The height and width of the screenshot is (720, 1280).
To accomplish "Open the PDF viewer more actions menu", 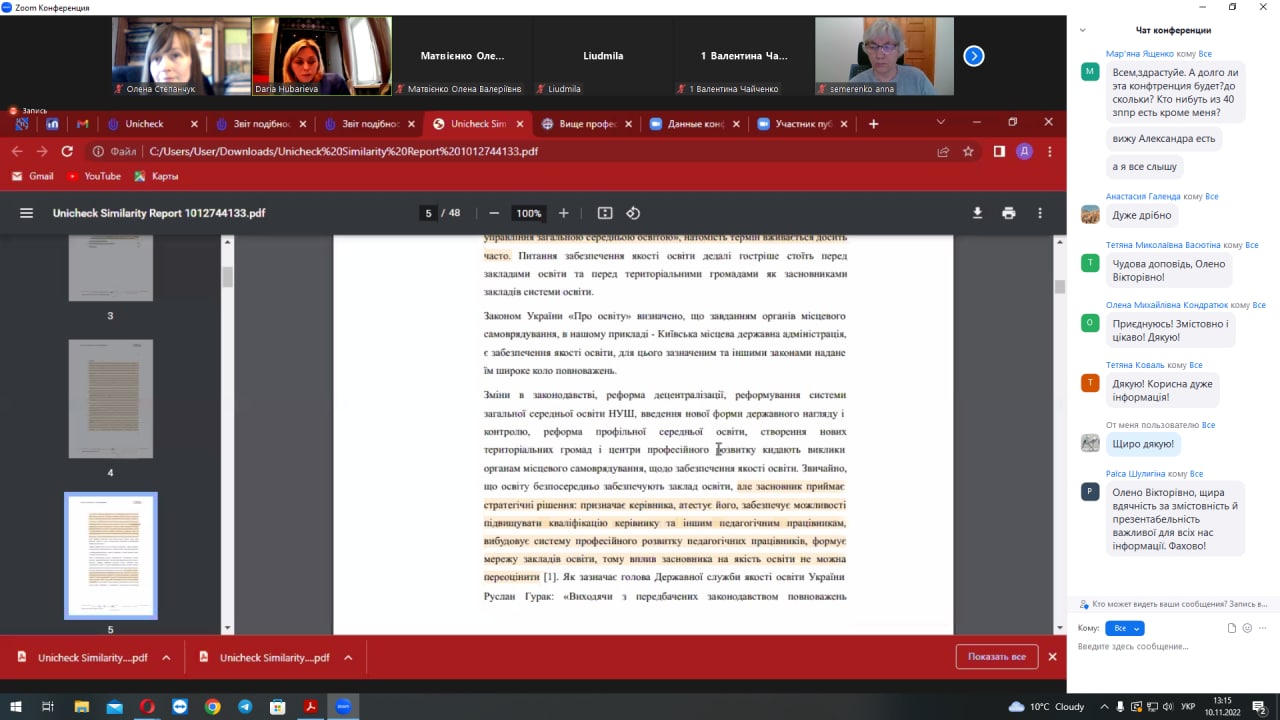I will (x=1040, y=213).
